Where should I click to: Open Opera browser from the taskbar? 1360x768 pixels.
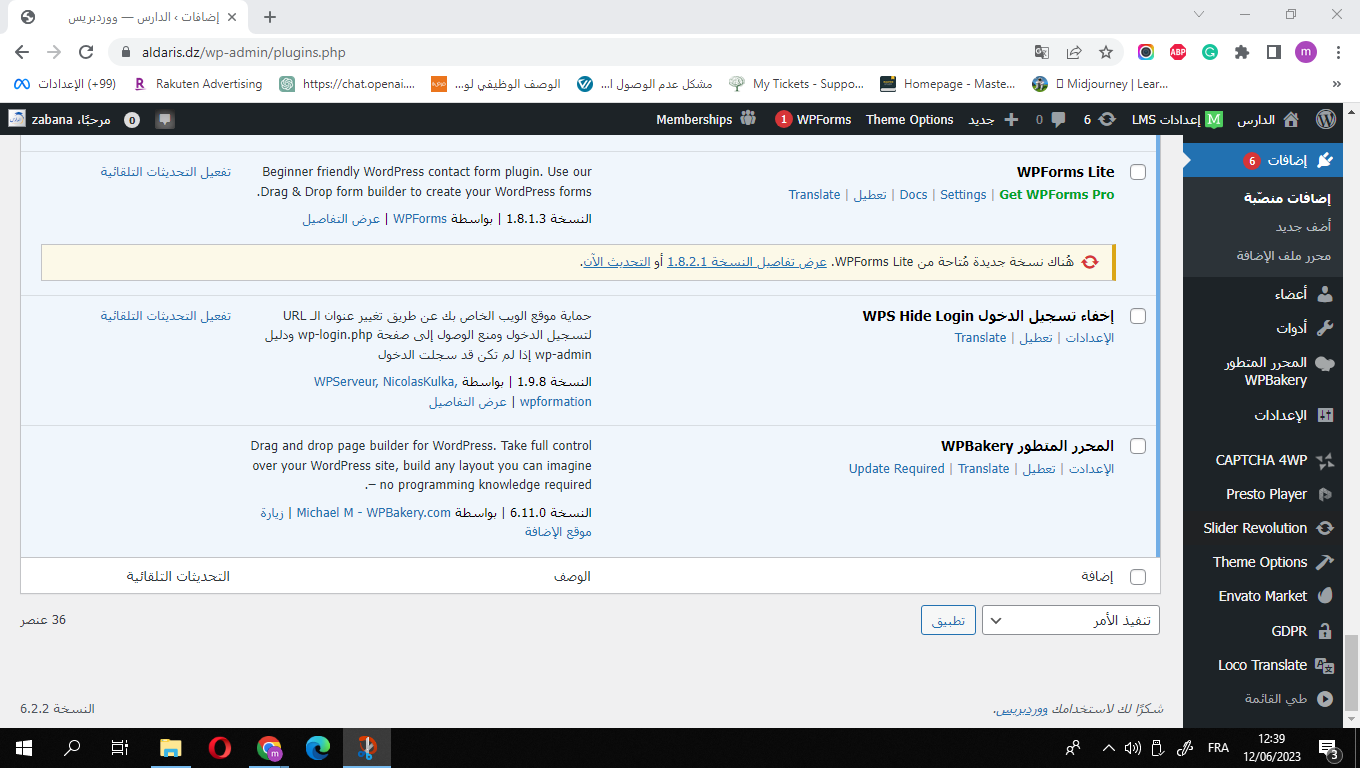tap(220, 747)
